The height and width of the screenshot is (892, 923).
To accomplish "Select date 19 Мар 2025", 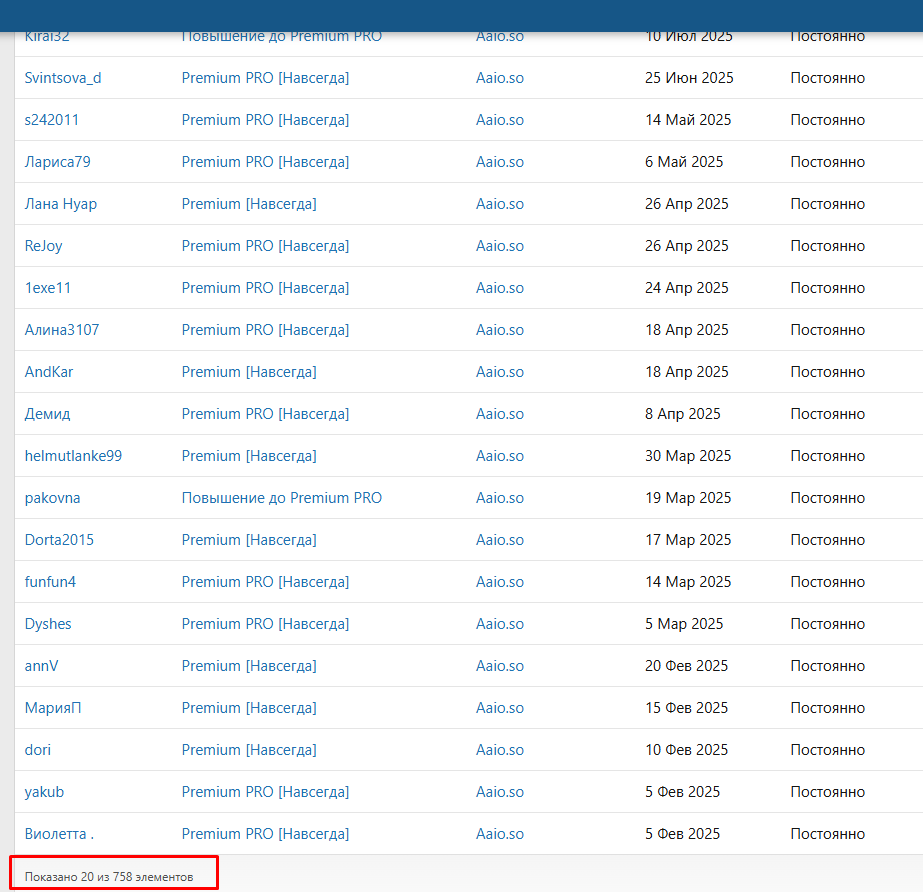I will pyautogui.click(x=688, y=498).
